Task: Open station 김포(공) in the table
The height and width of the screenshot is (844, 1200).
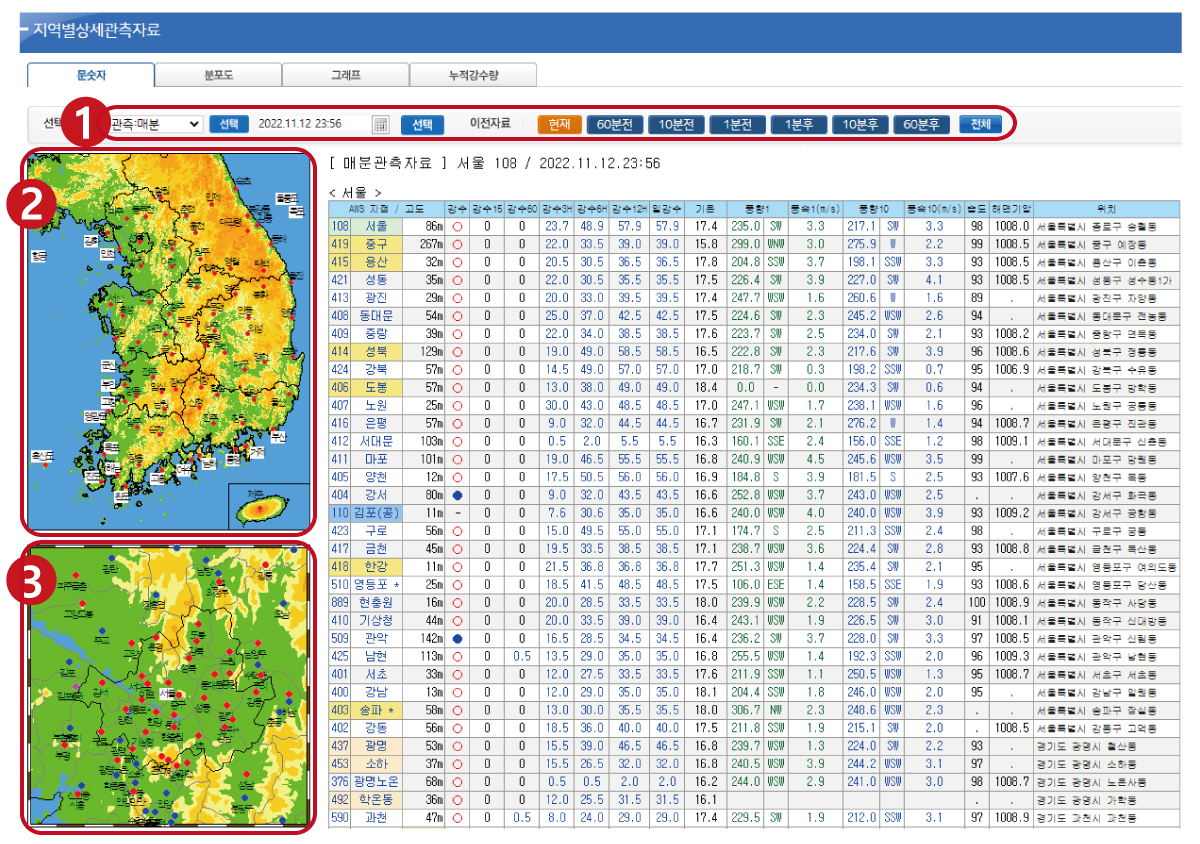Action: click(x=376, y=513)
